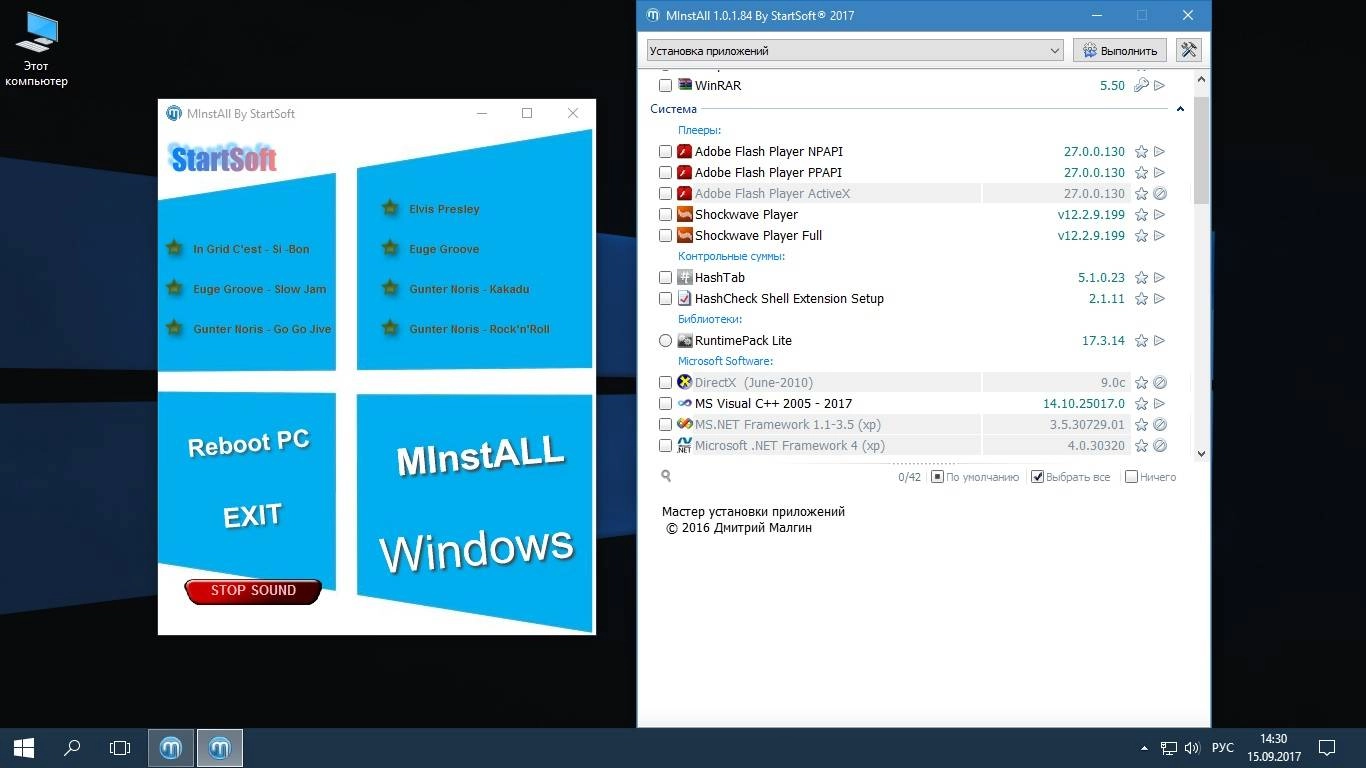Select RuntimePack Lite radio button

point(666,341)
